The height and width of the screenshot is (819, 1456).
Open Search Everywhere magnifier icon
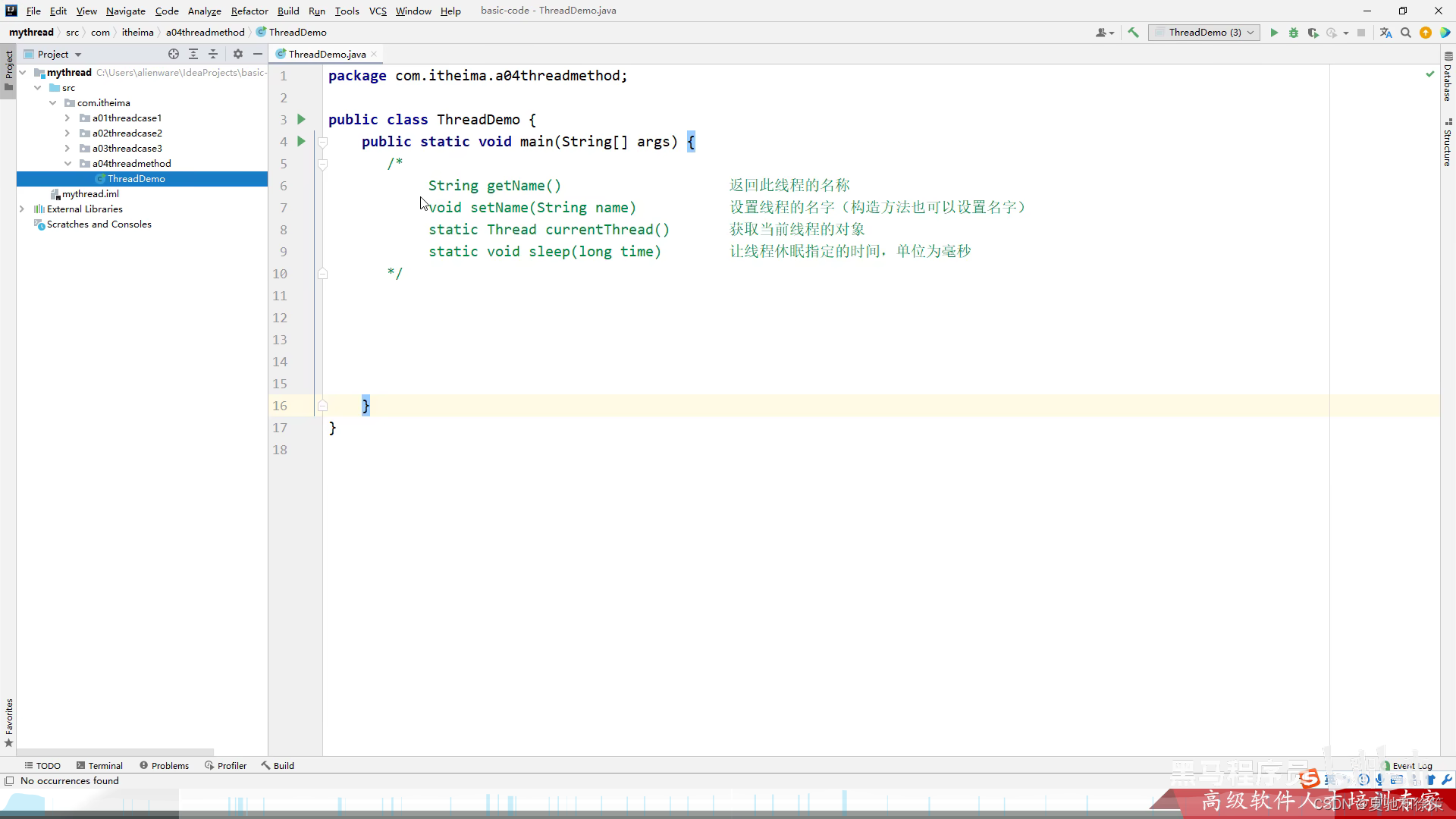[1406, 33]
